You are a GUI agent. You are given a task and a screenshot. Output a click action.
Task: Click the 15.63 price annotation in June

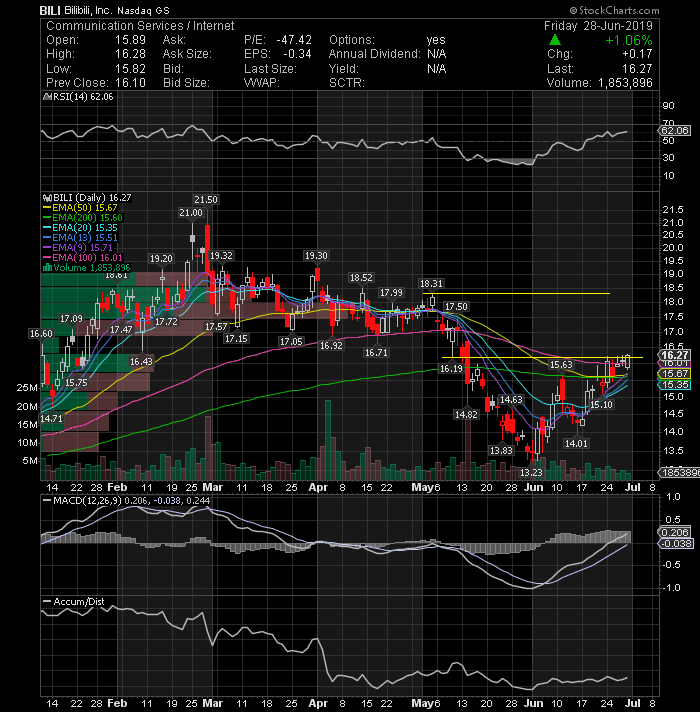(561, 365)
